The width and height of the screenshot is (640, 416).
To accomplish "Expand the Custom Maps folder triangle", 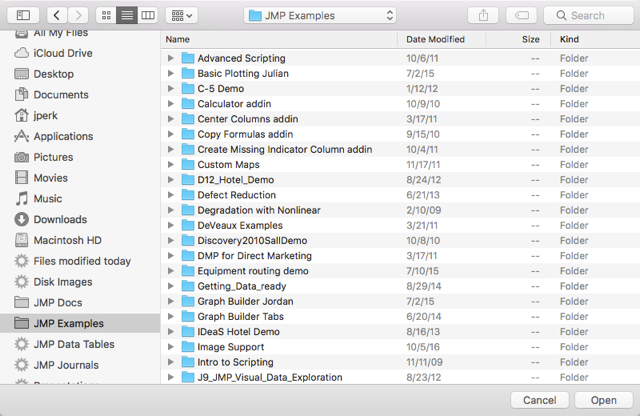I will pos(171,165).
